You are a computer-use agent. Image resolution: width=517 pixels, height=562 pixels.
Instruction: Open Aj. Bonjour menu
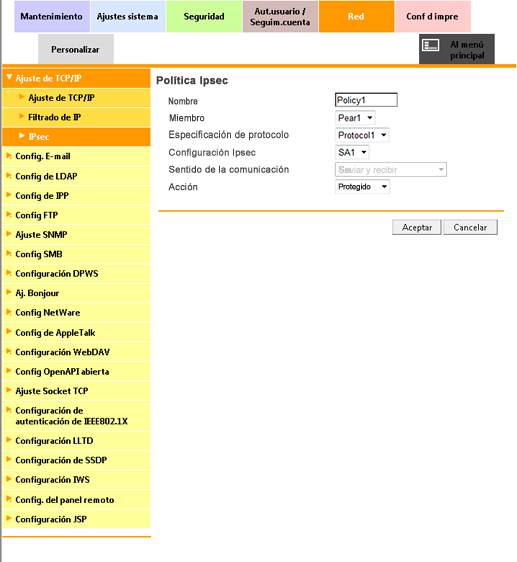(76, 293)
